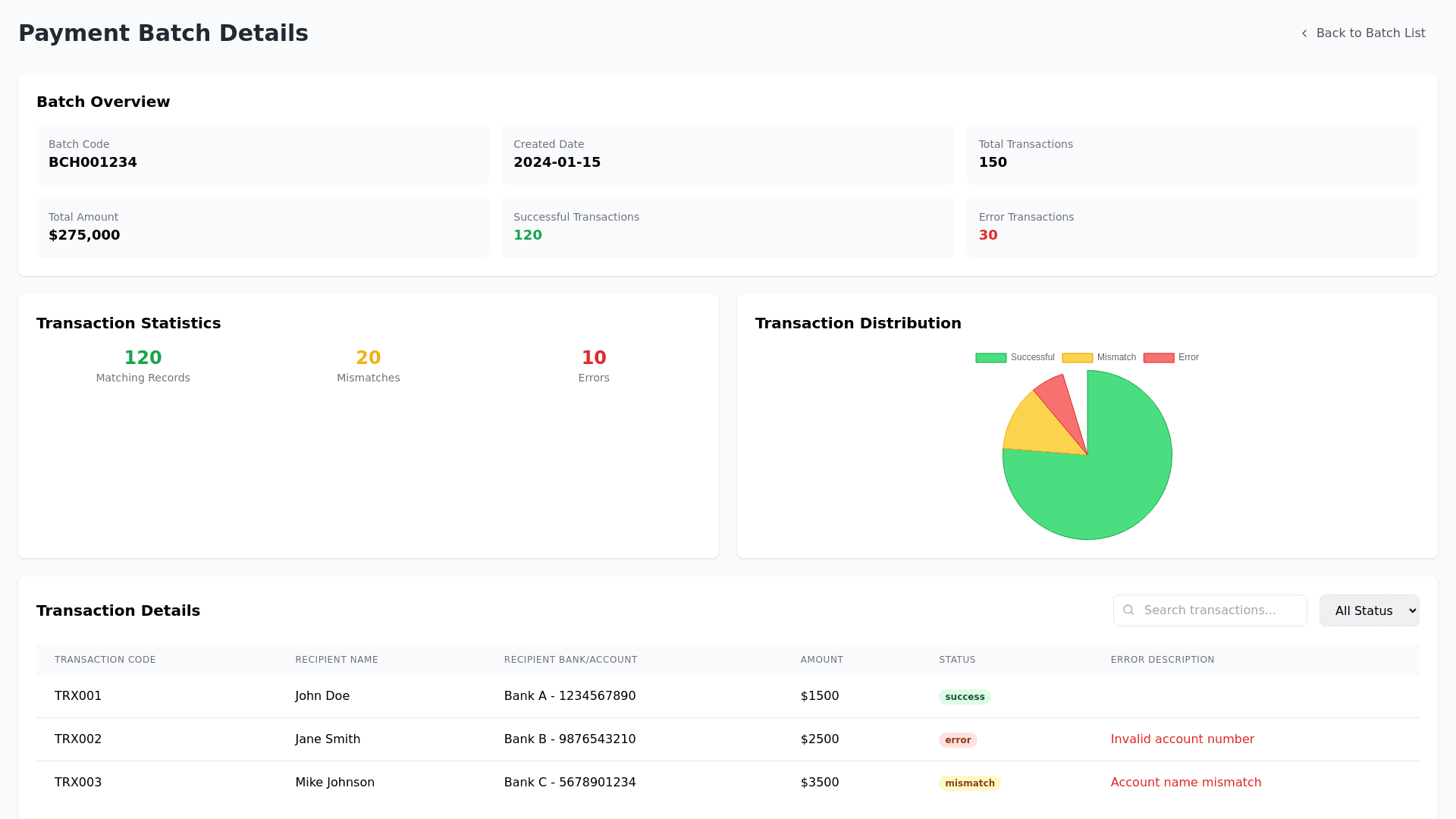Image resolution: width=1456 pixels, height=819 pixels.
Task: Click the search magnifier icon
Action: pyautogui.click(x=1128, y=610)
